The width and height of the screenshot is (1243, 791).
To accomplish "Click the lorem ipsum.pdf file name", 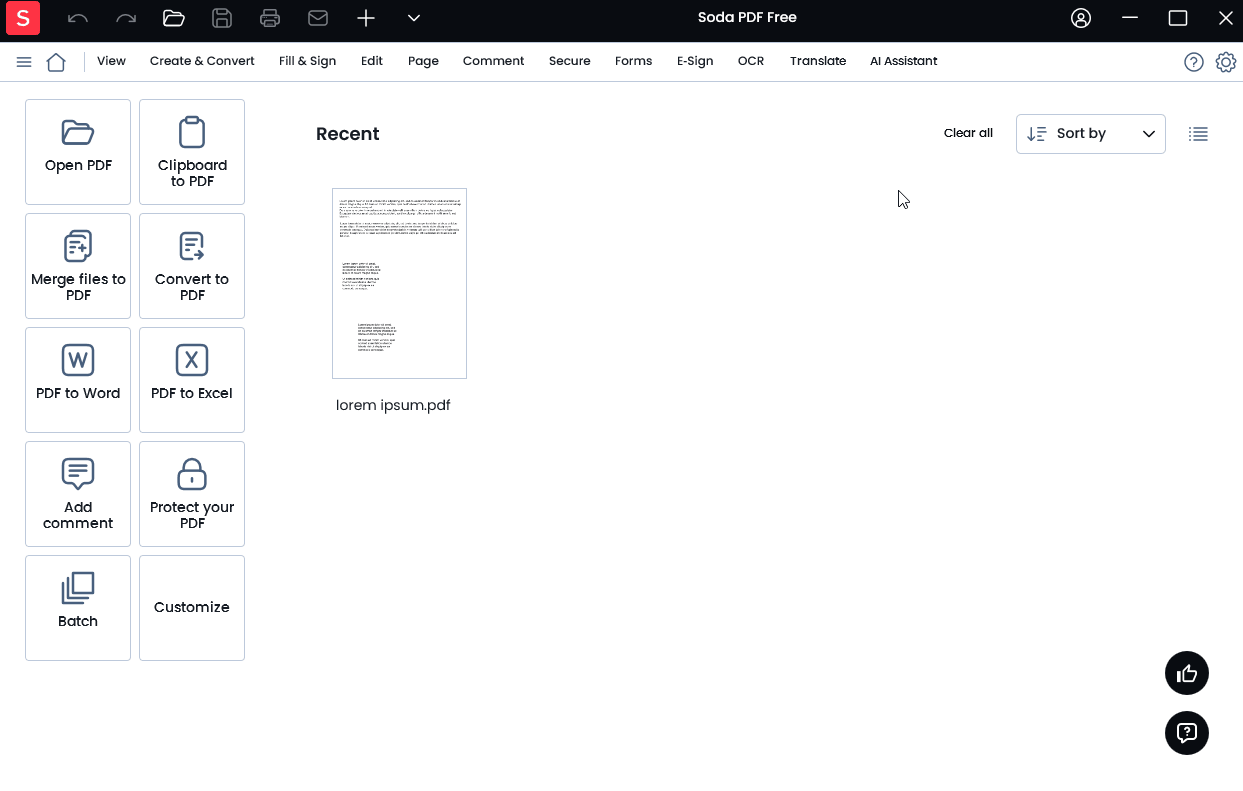I will click(x=393, y=405).
